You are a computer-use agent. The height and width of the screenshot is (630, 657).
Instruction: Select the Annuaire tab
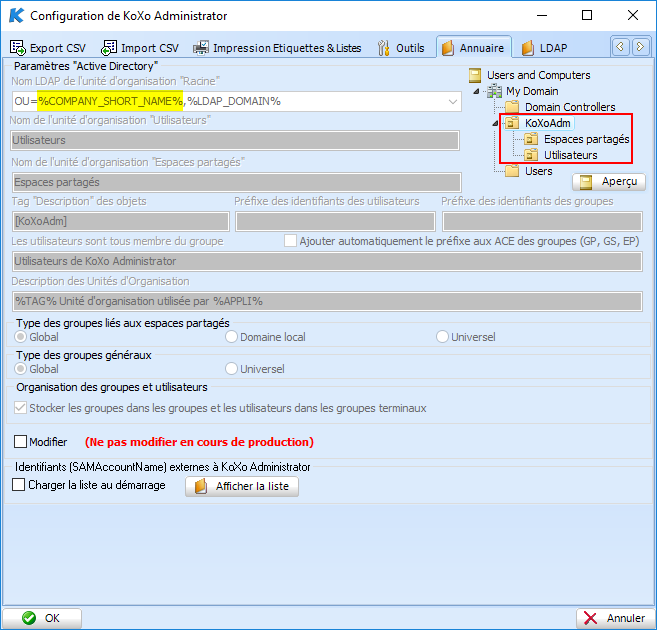(473, 48)
